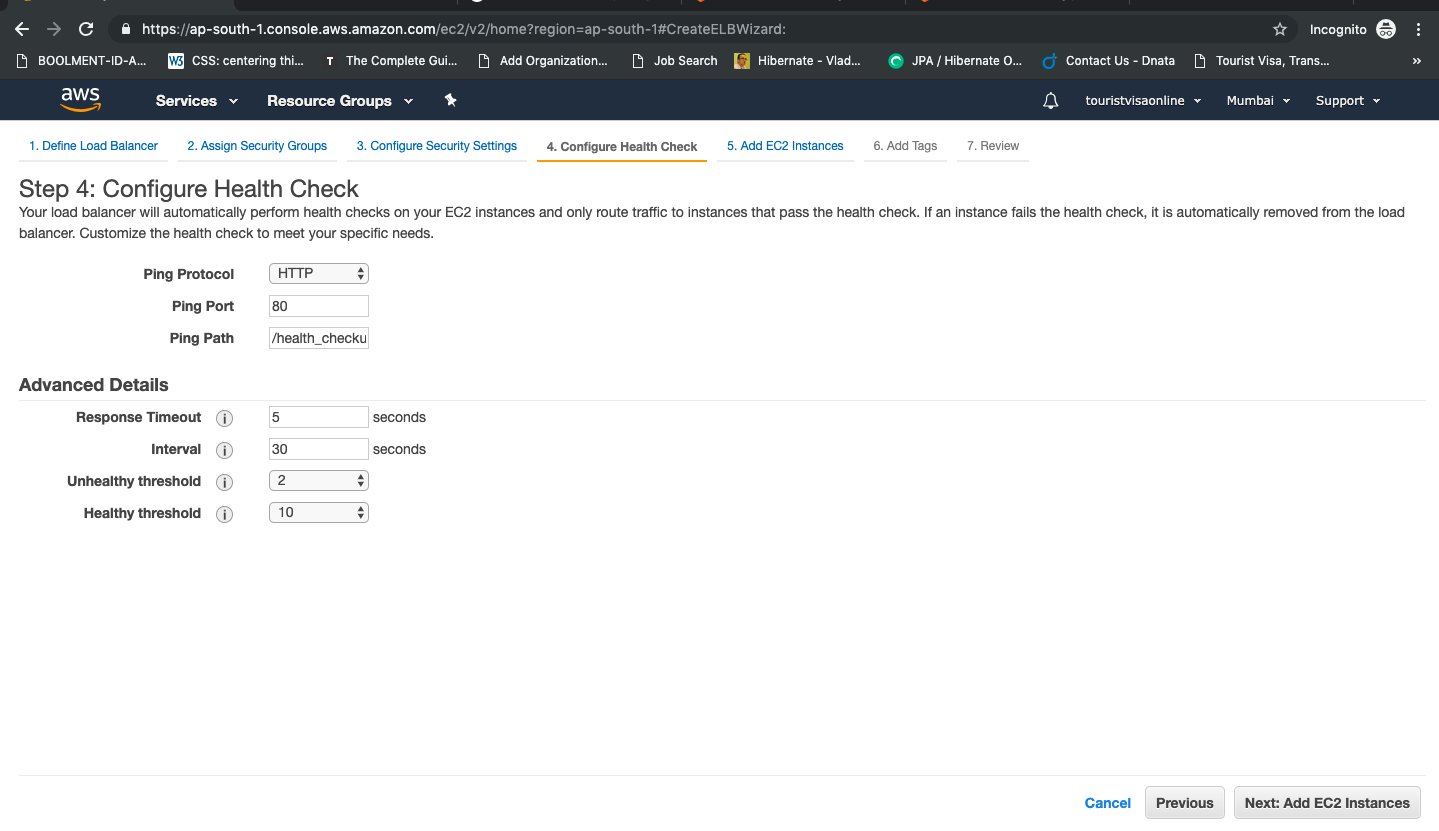Click the Previous button
Viewport: 1439px width, 831px height.
(1184, 803)
